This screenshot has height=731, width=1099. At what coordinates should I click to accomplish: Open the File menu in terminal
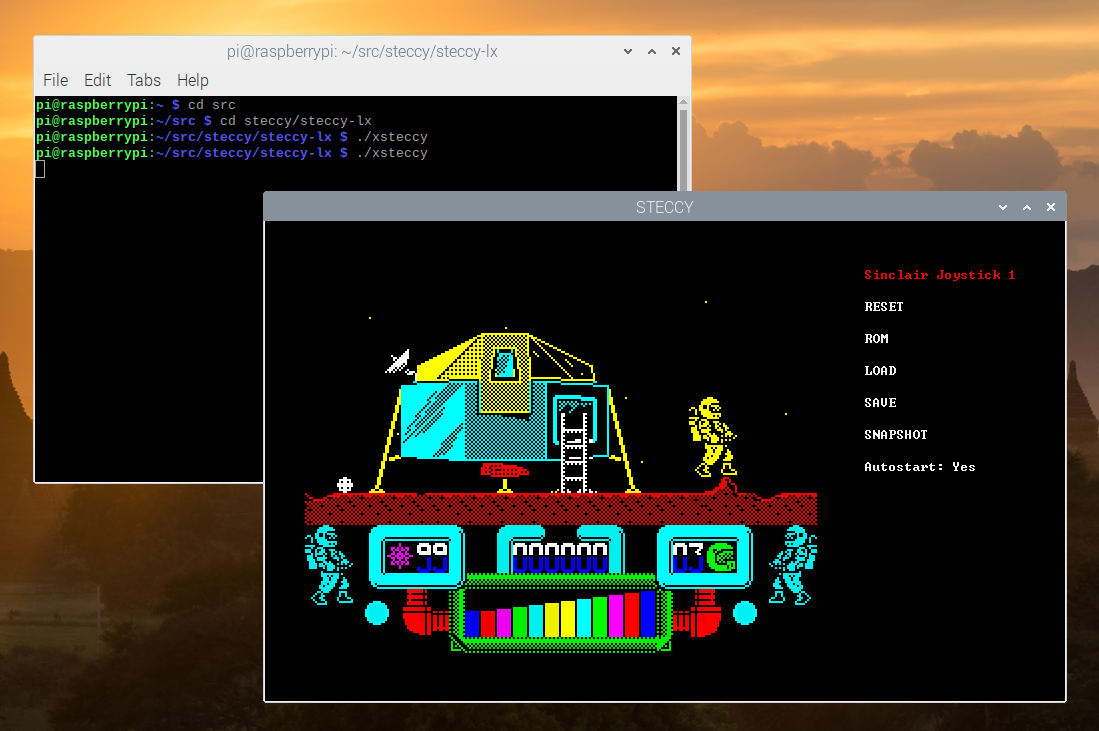(x=55, y=81)
